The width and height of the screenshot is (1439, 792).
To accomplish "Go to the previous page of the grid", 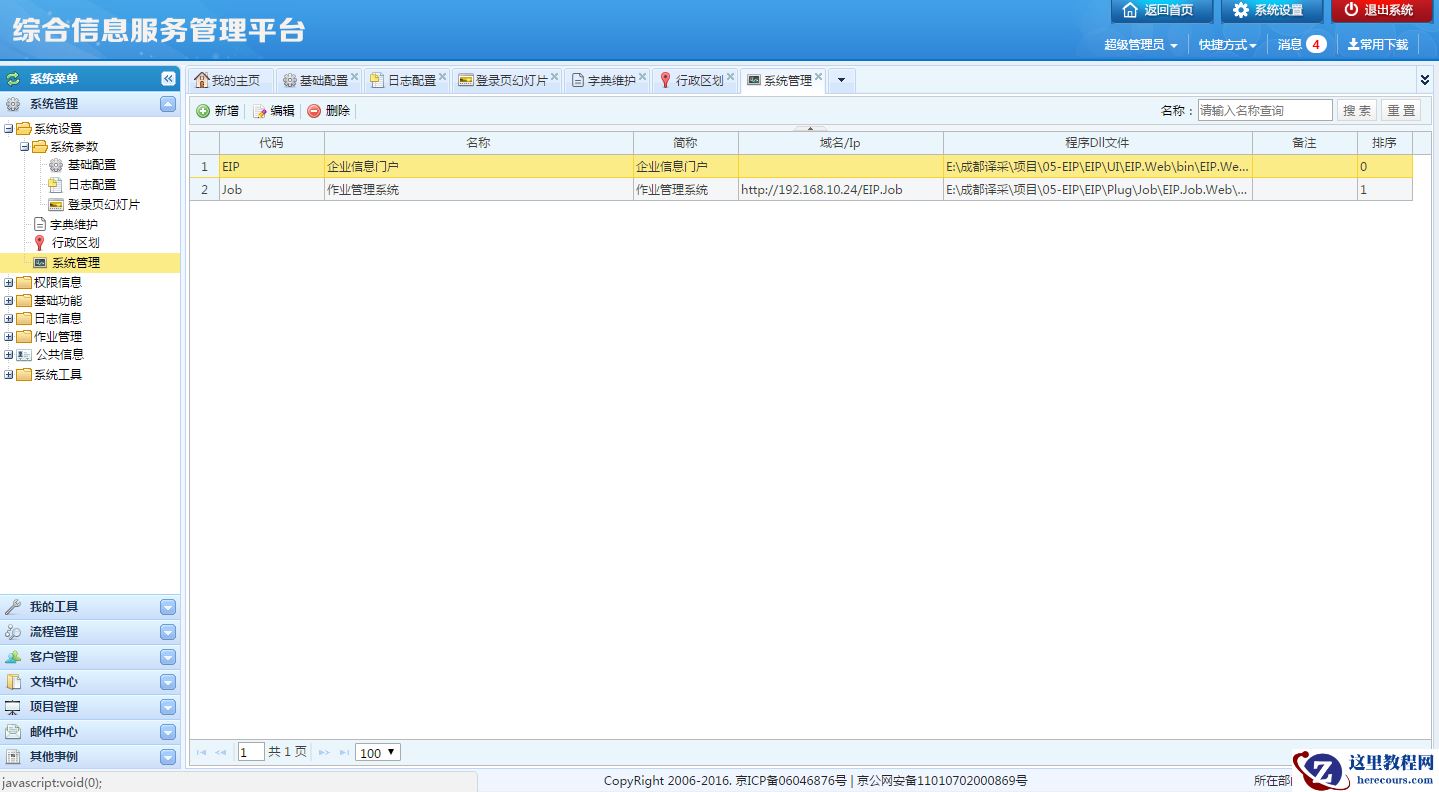I will tap(221, 752).
